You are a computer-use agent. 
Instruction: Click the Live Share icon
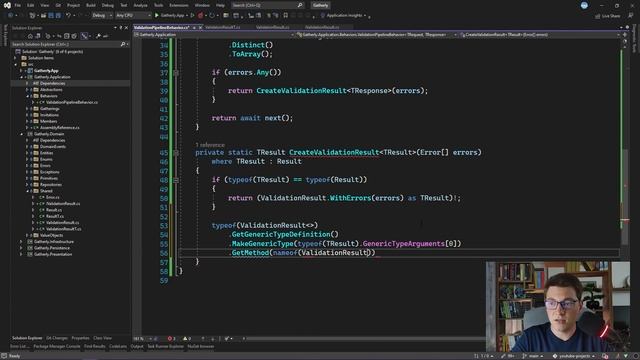coord(598,16)
